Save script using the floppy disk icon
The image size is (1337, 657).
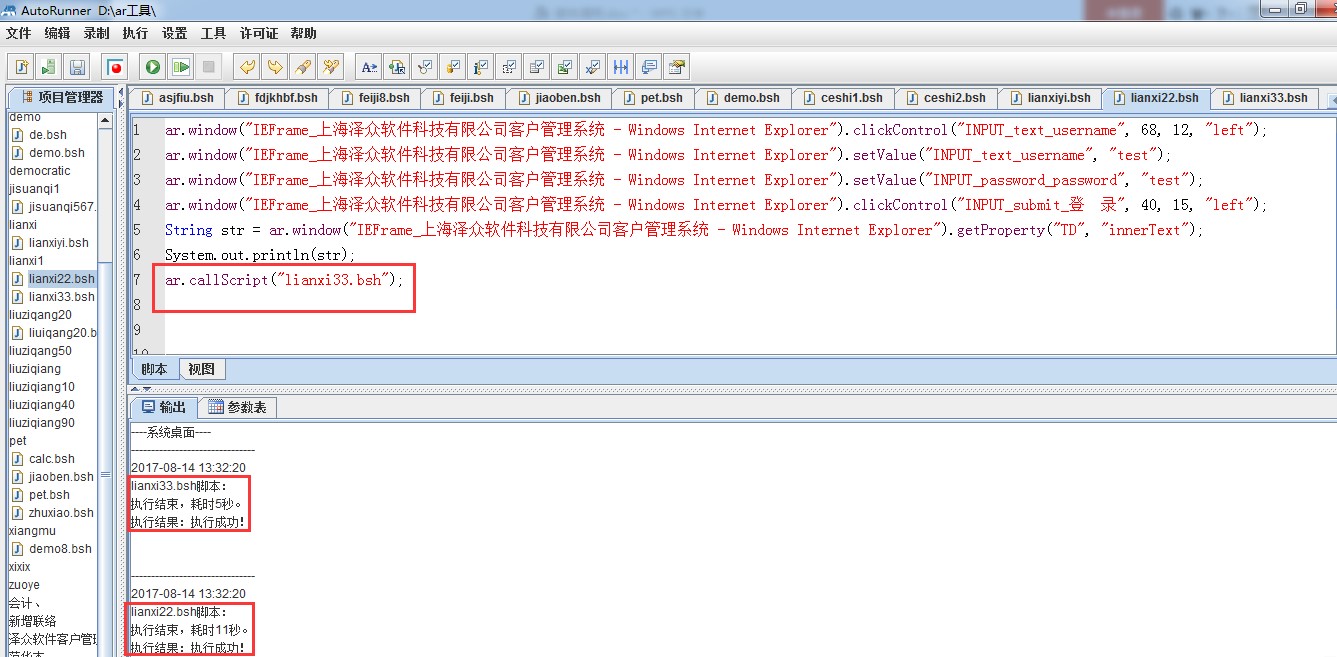pos(77,67)
